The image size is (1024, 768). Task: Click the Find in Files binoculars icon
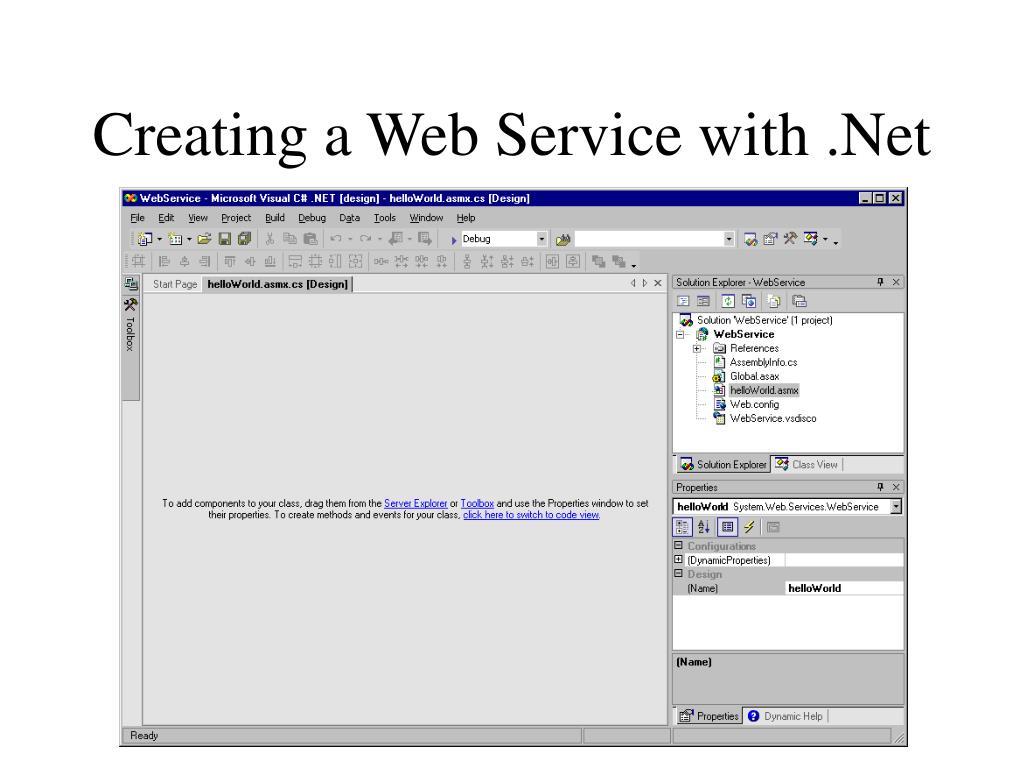[562, 240]
